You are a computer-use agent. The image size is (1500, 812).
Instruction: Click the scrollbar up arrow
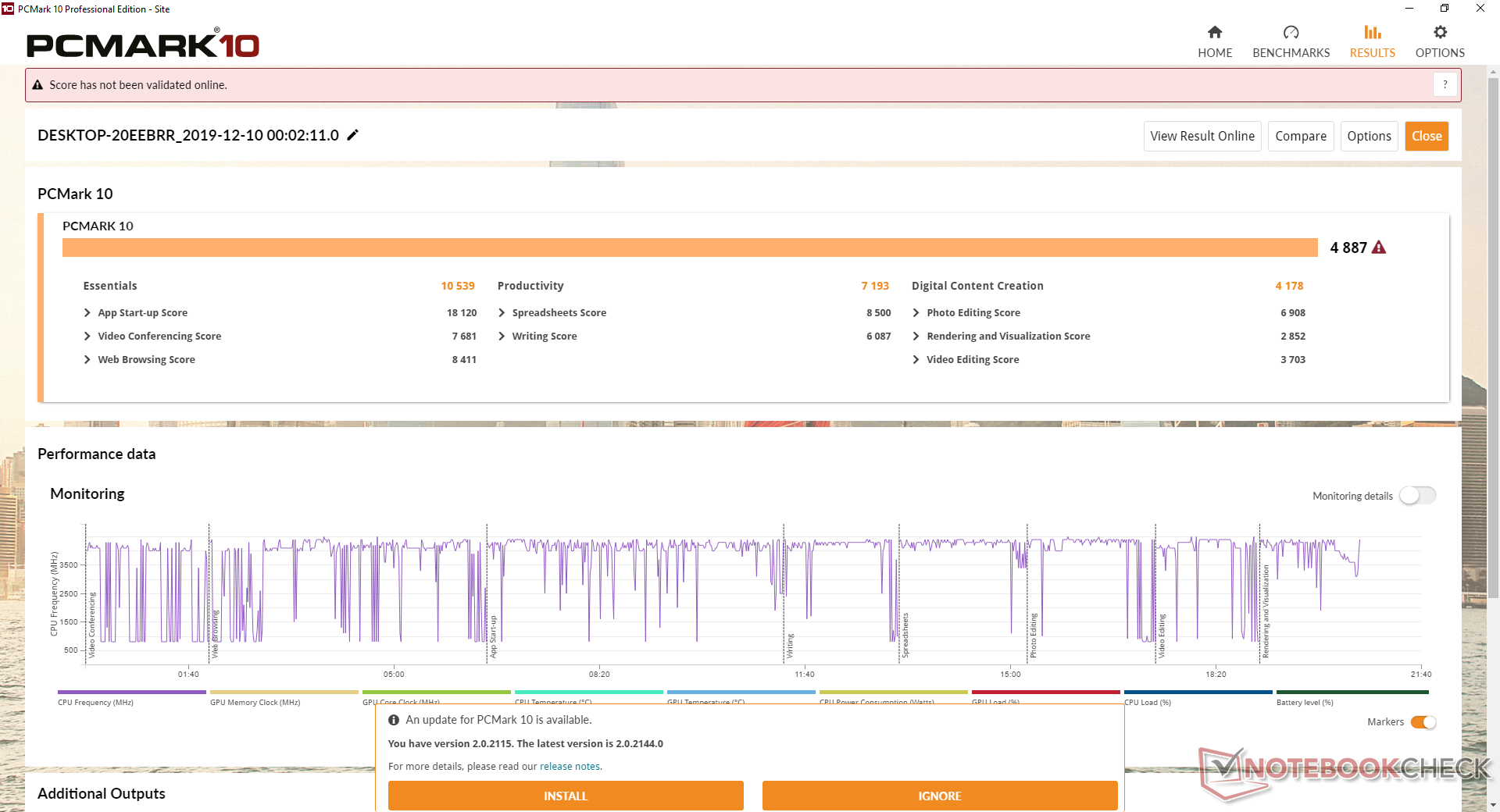[x=1493, y=73]
